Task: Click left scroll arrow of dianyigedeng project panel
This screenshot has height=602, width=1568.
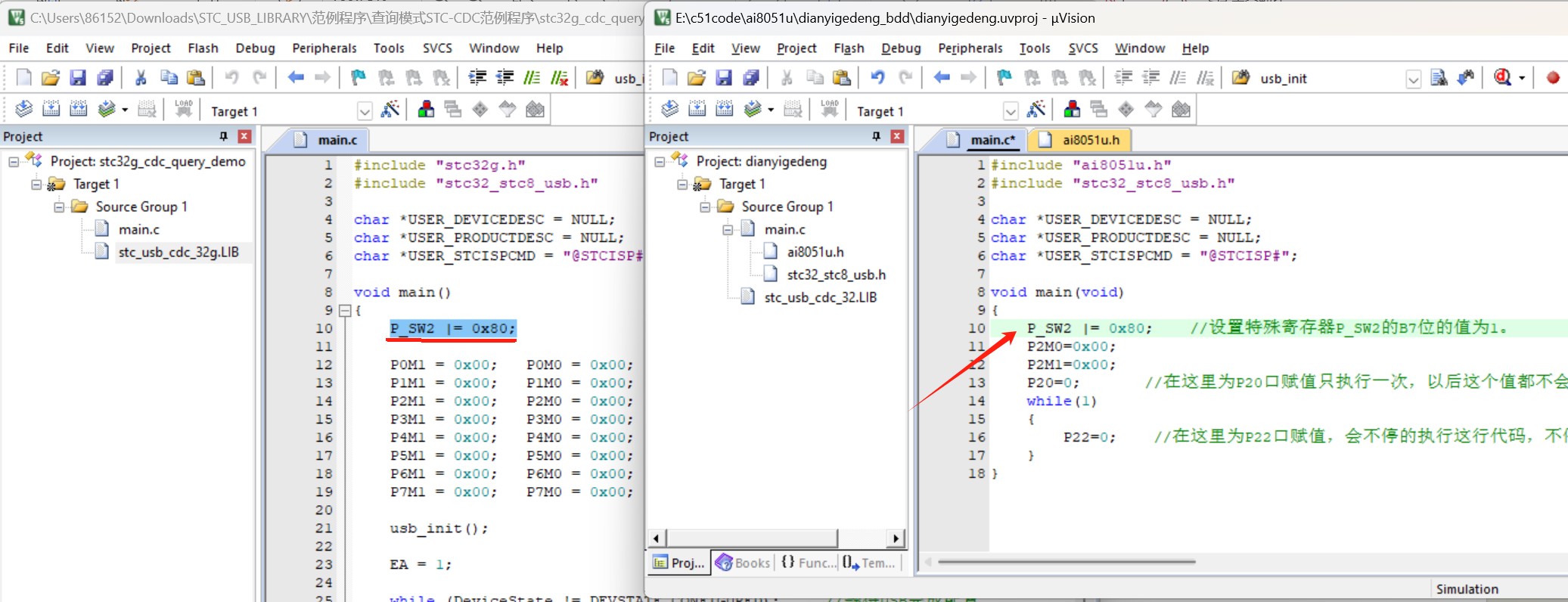Action: point(656,538)
